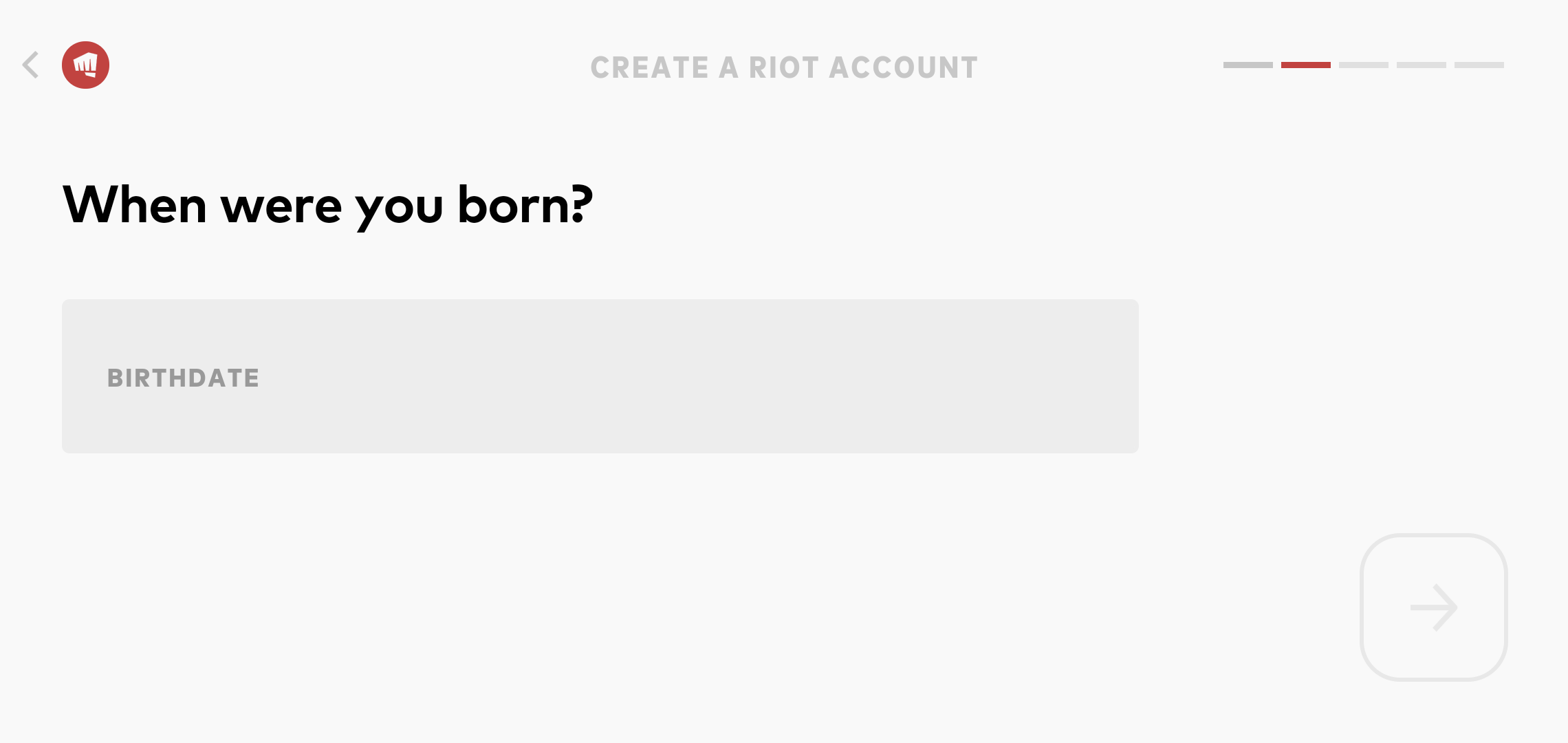Click into the Birthdate input field
Screen dimensions: 1568x743
[x=600, y=376]
